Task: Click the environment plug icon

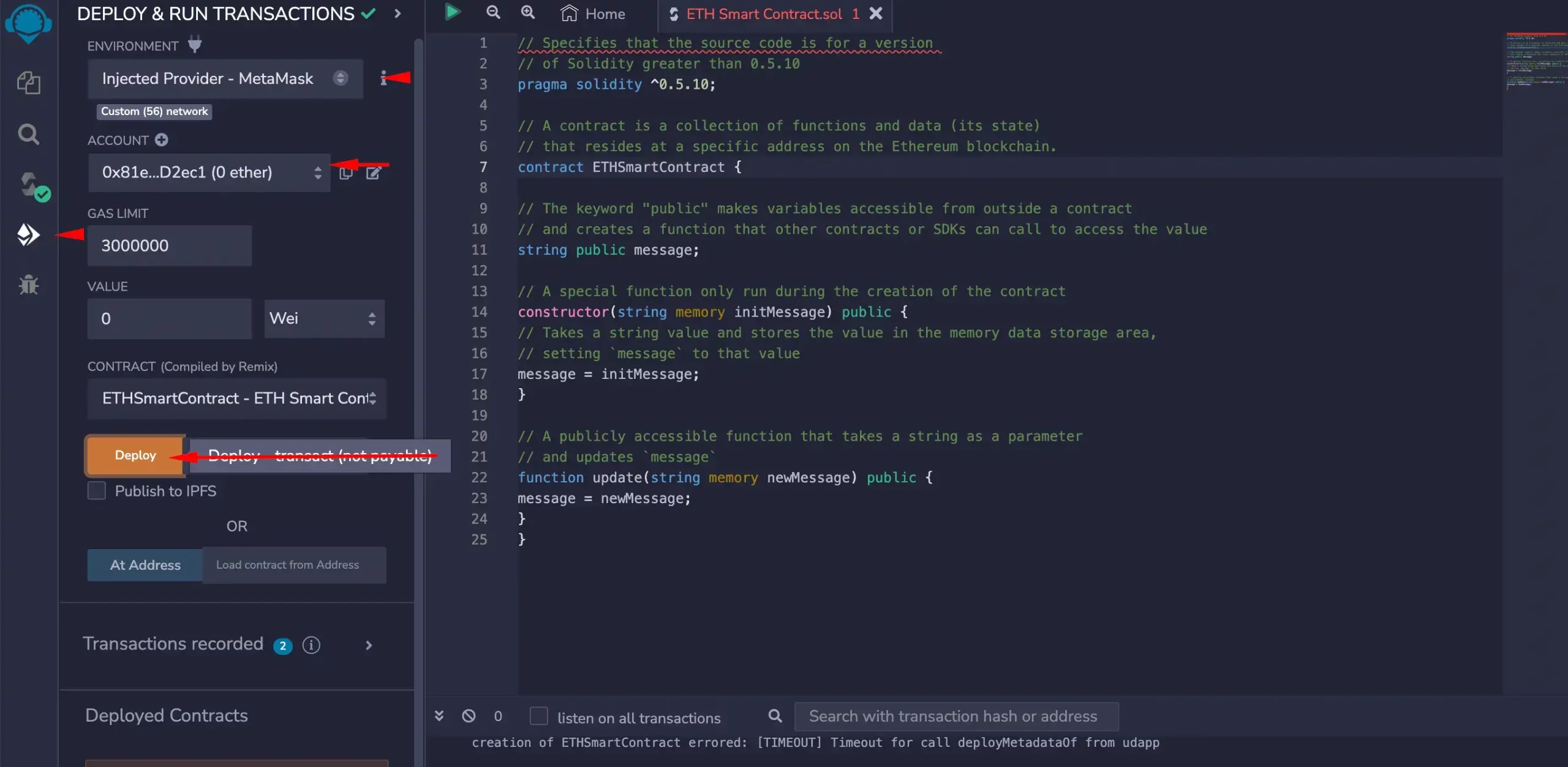Action: (x=194, y=44)
